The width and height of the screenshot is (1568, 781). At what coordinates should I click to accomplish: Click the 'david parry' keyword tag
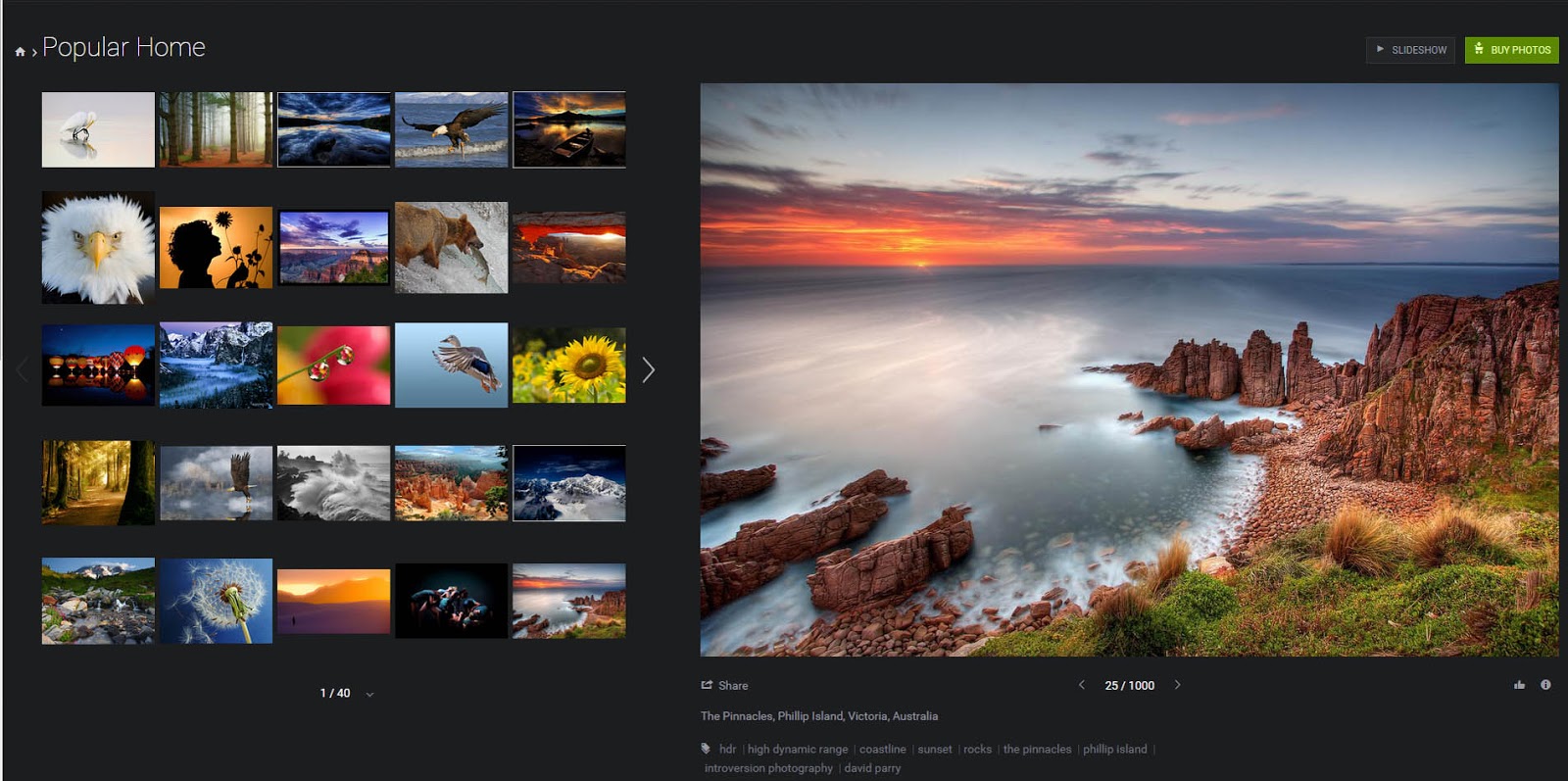pos(872,768)
